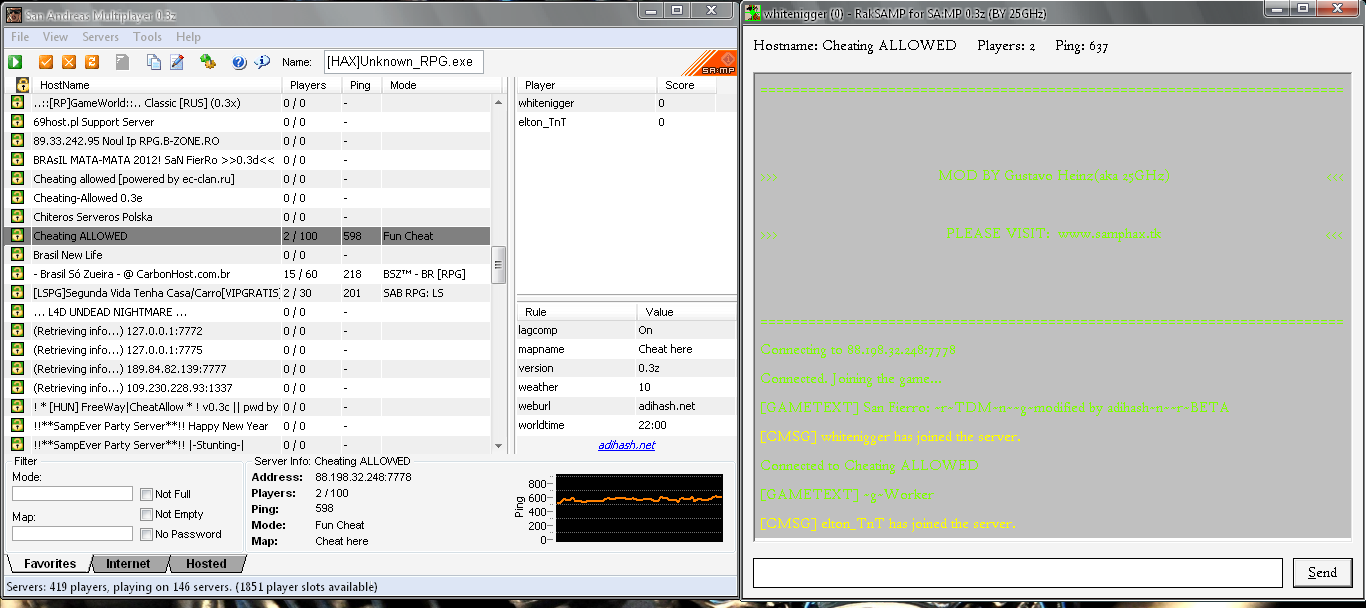
Task: Click the weburl rule row
Action: [626, 406]
